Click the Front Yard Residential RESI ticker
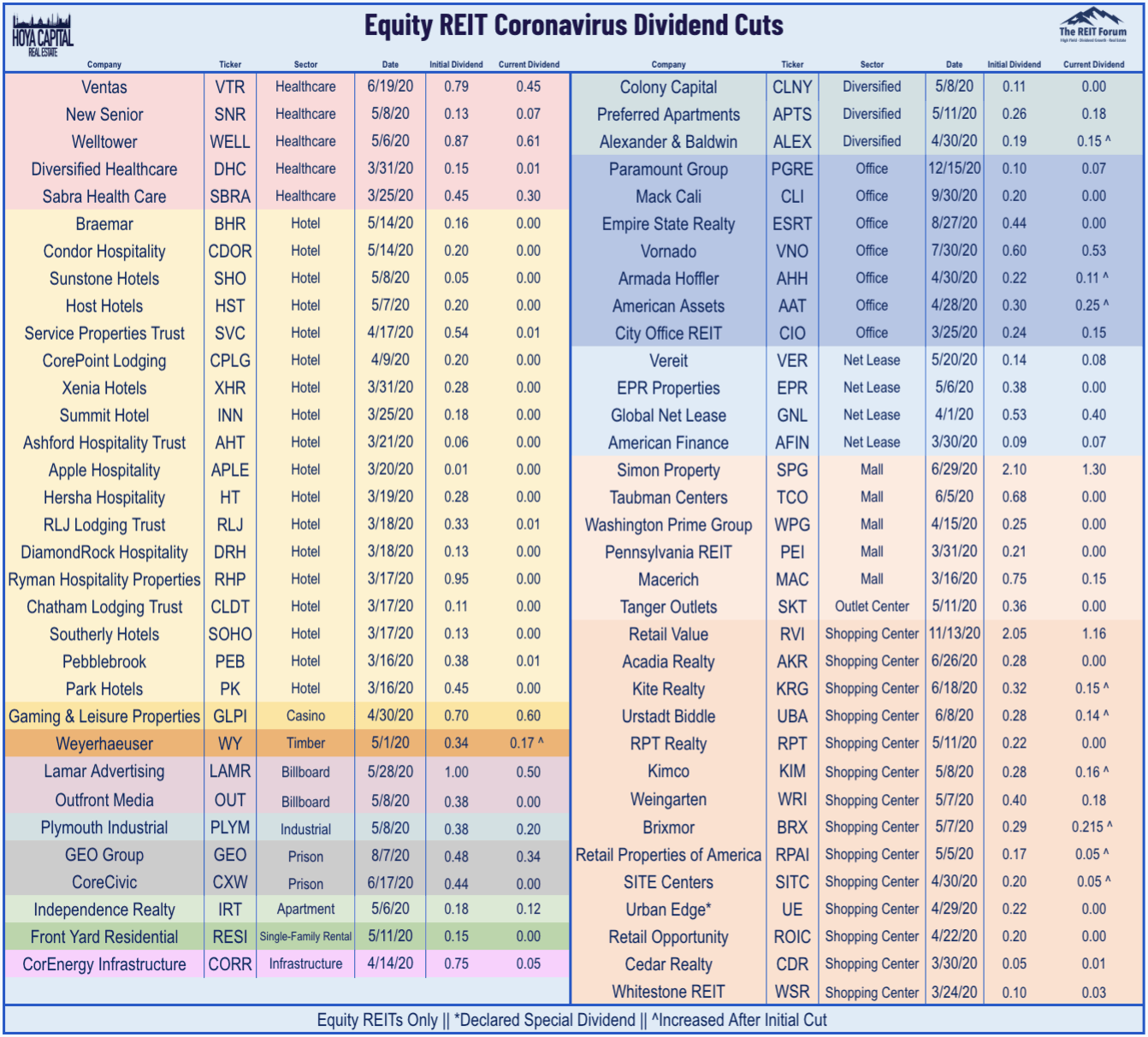Viewport: 1148px width, 1037px height. pyautogui.click(x=230, y=937)
